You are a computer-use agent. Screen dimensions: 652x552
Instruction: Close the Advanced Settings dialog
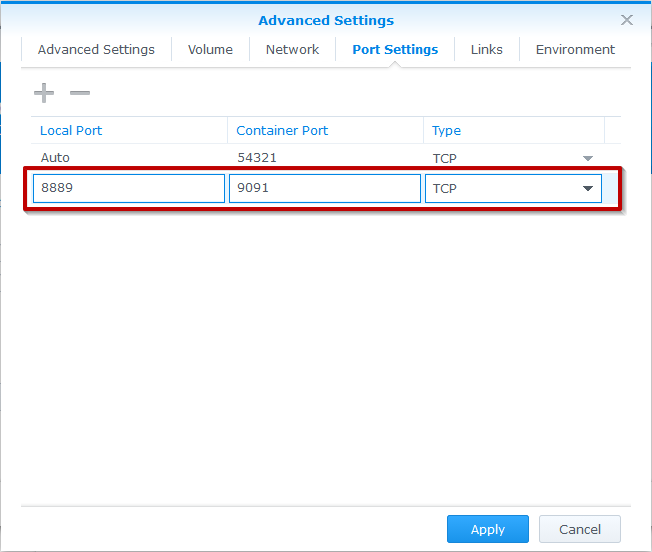click(x=627, y=20)
